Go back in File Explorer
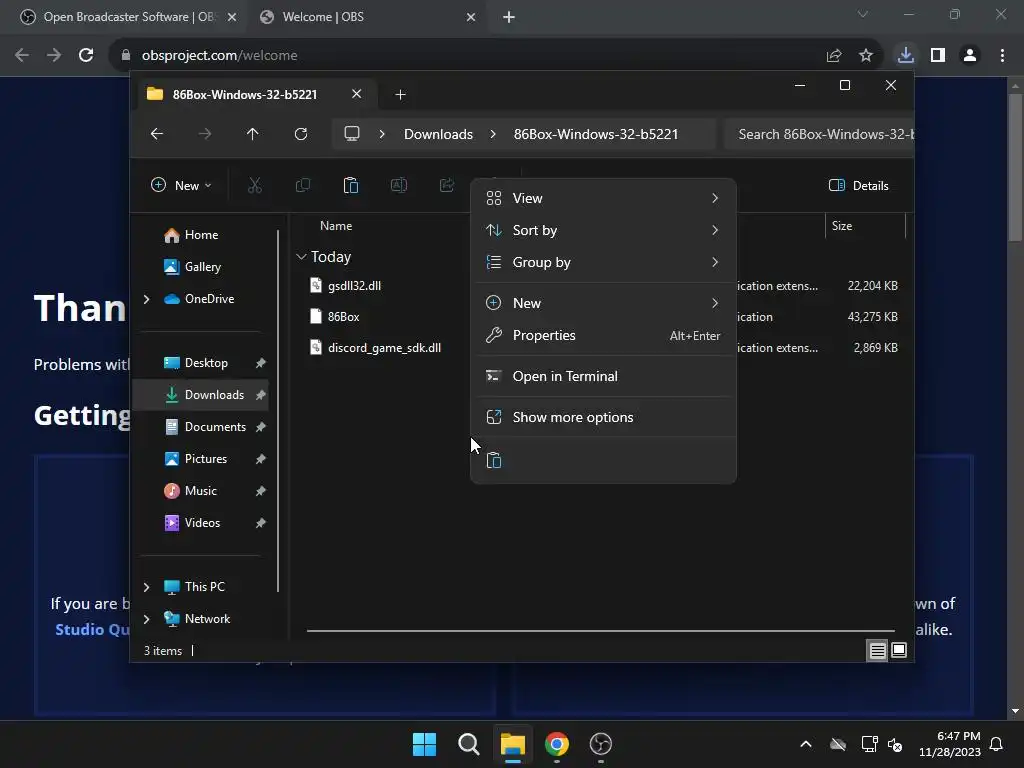The image size is (1024, 768). pos(157,134)
